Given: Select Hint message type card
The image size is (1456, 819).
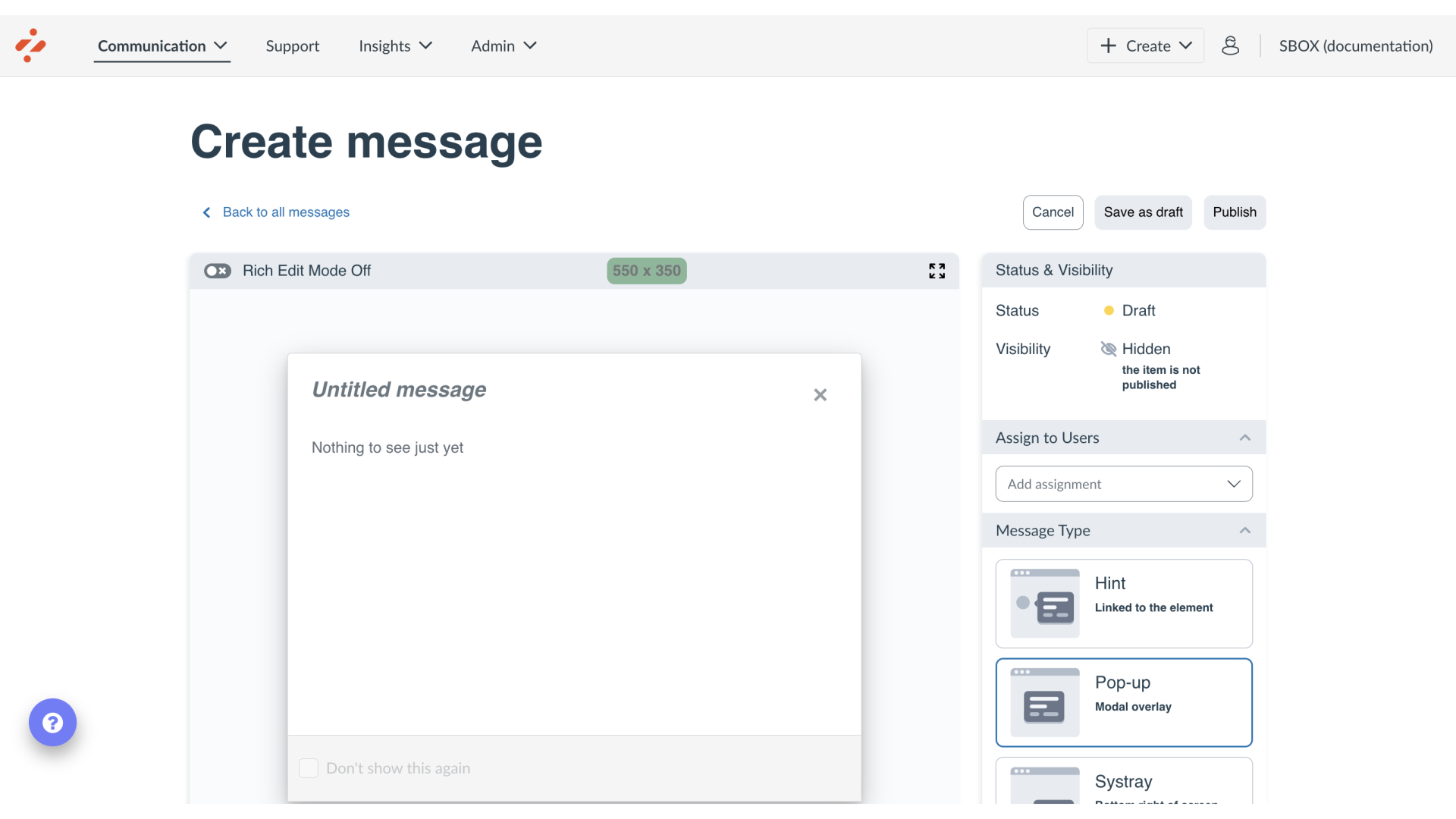Looking at the screenshot, I should pyautogui.click(x=1124, y=604).
